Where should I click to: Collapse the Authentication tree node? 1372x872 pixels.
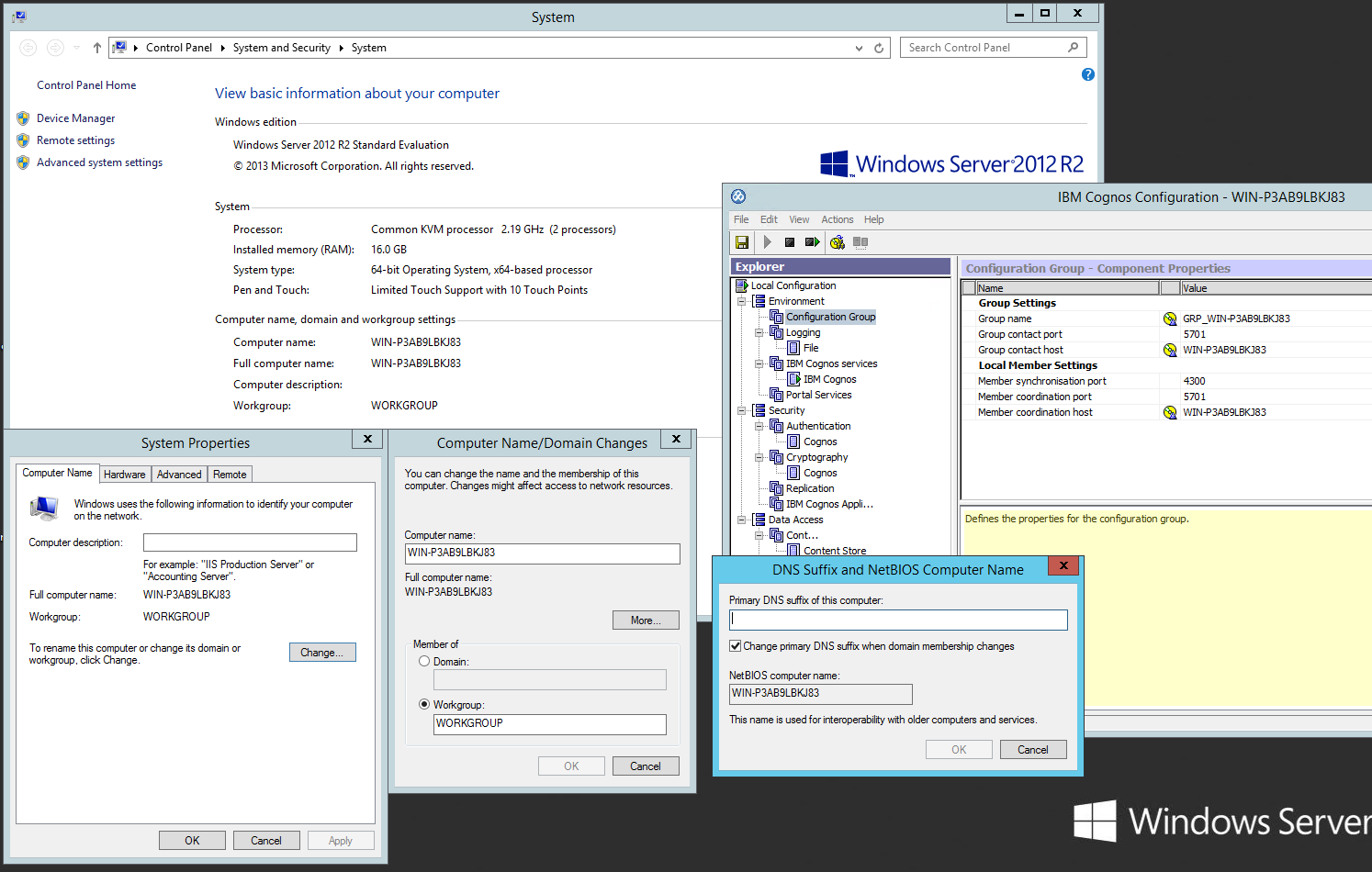tap(759, 426)
